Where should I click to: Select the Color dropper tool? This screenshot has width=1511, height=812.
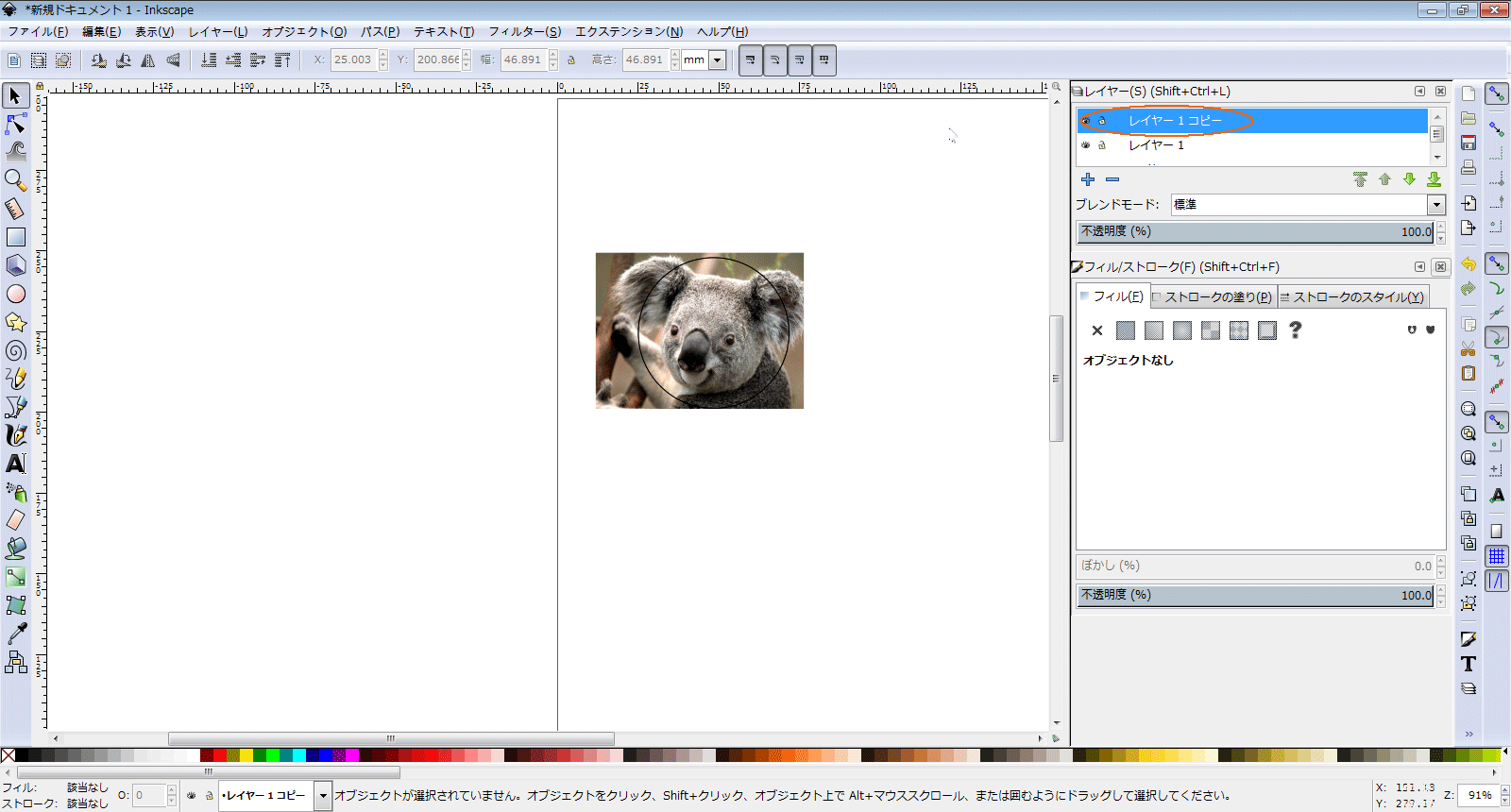point(16,634)
